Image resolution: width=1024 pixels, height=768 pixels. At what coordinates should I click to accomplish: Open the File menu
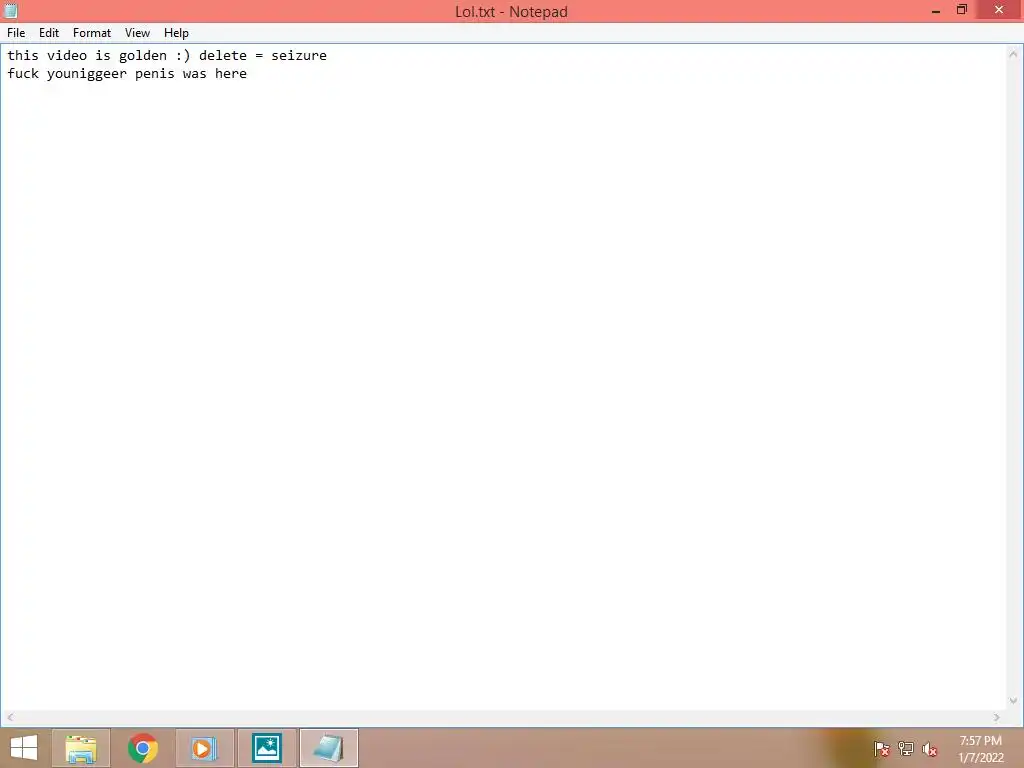pyautogui.click(x=16, y=33)
